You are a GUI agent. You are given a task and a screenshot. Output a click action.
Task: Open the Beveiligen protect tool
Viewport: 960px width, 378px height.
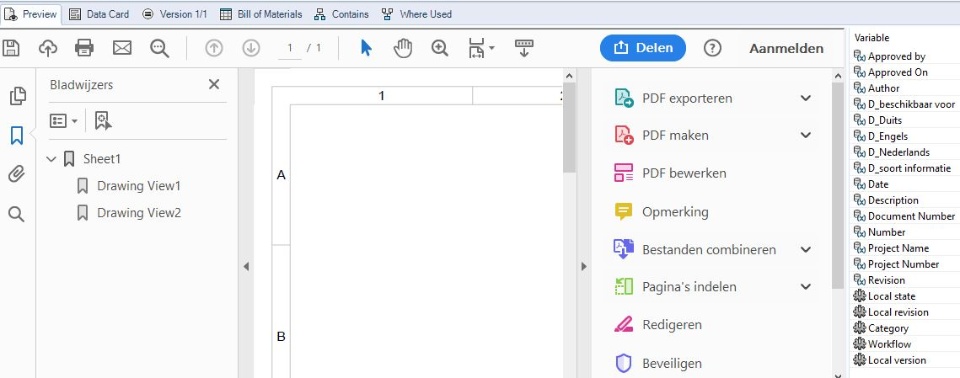pos(672,363)
